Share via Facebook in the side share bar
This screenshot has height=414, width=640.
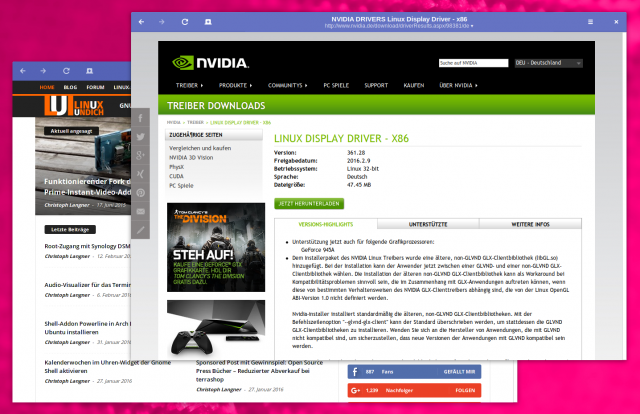(140, 118)
